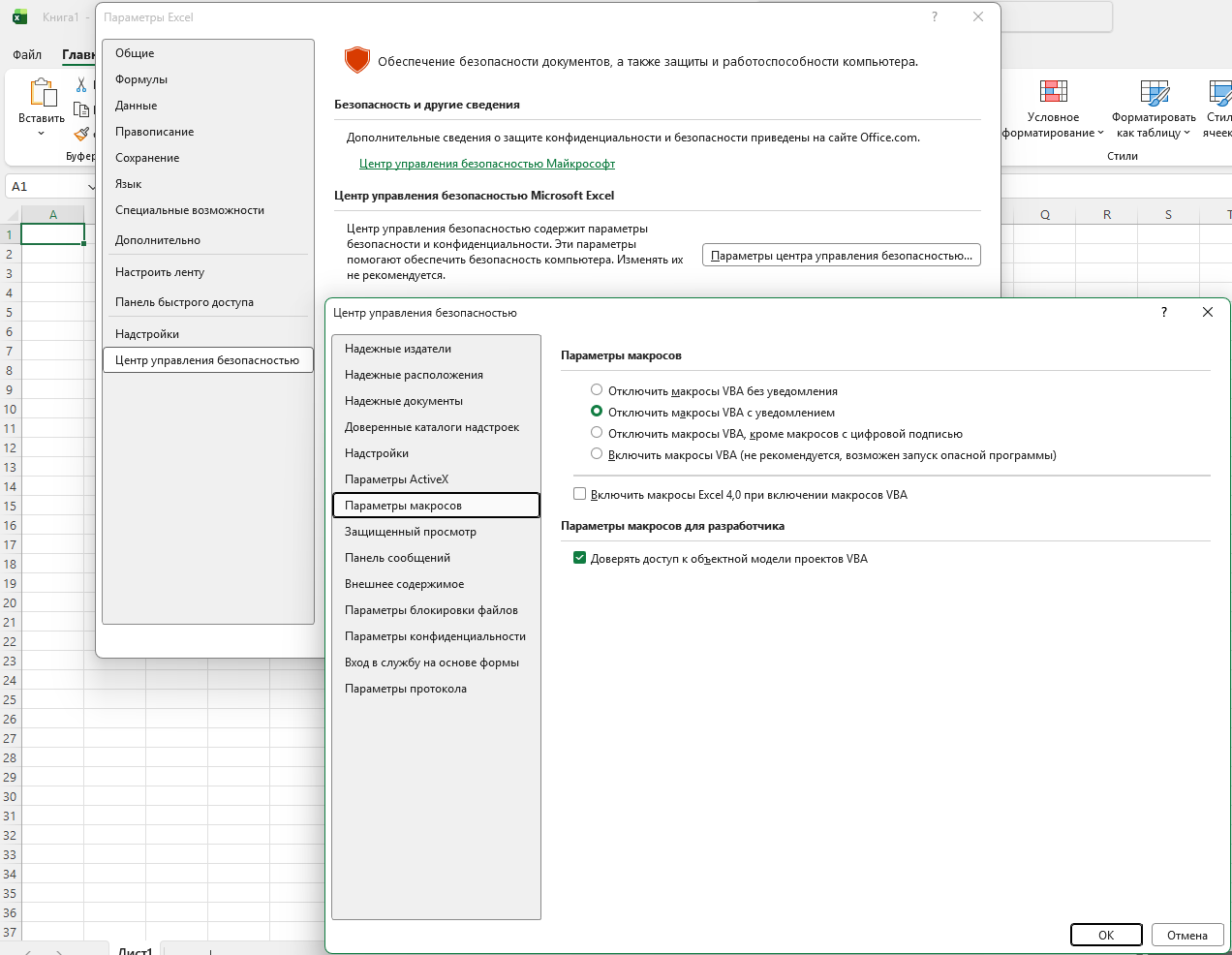This screenshot has height=955, width=1232.
Task: Click the Format as Table icon
Action: pyautogui.click(x=1155, y=92)
